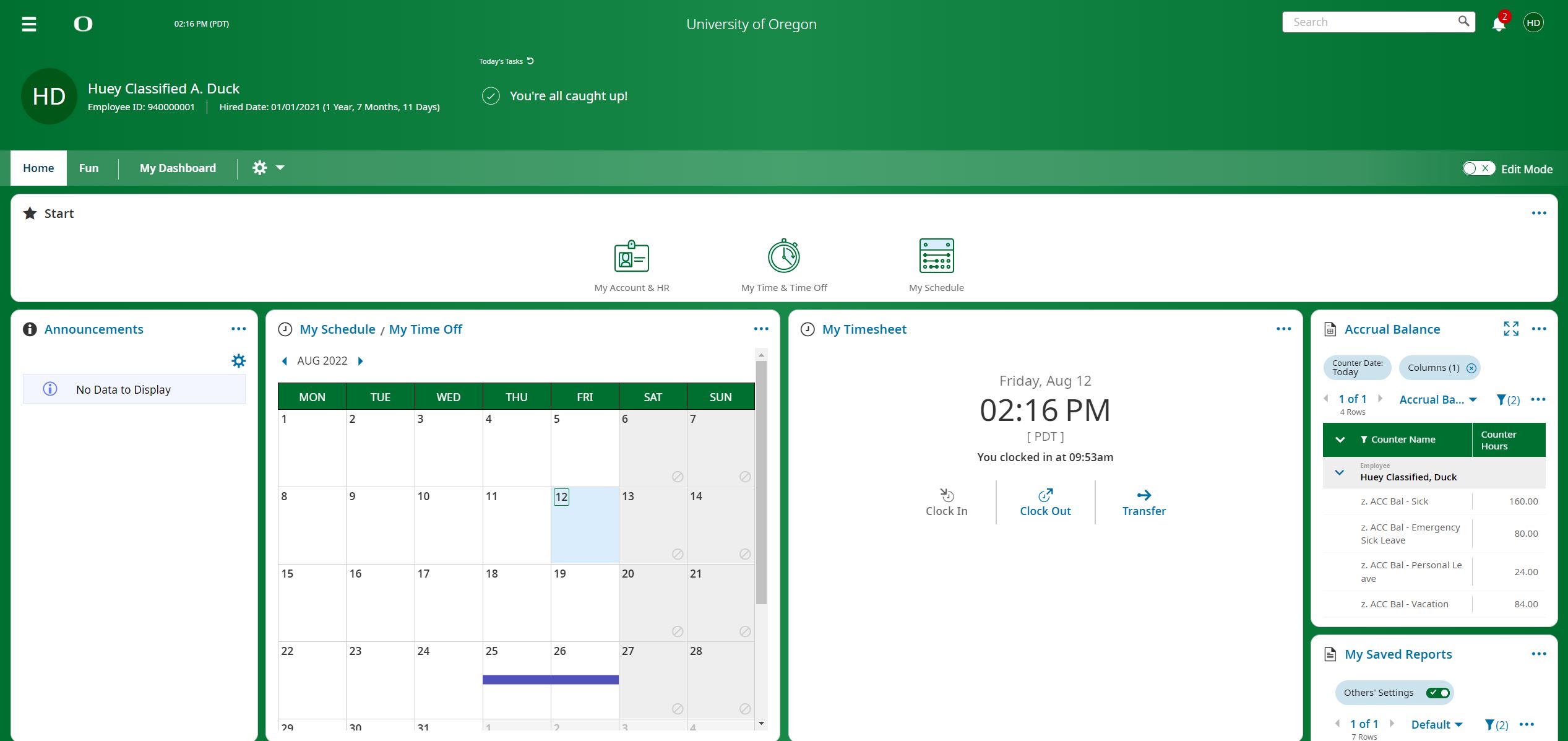
Task: Open the Accrual Ba... view dropdown
Action: [x=1437, y=400]
